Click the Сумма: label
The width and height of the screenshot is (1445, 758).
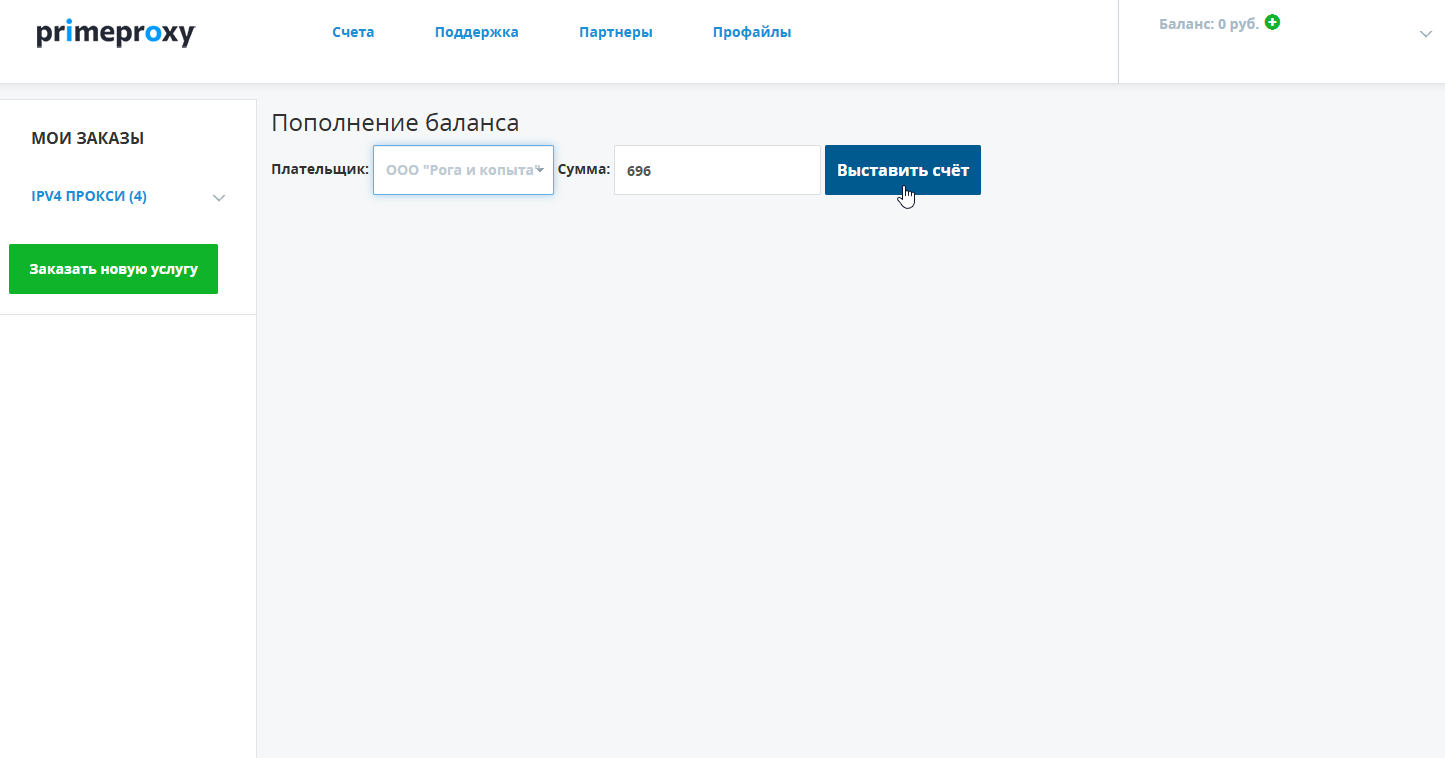coord(584,169)
